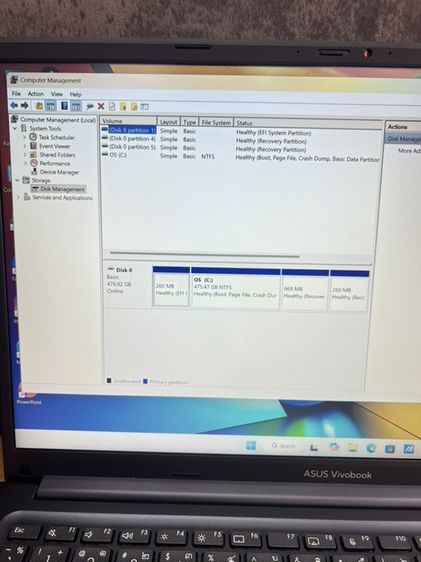Sort by the Type column header

tap(190, 122)
